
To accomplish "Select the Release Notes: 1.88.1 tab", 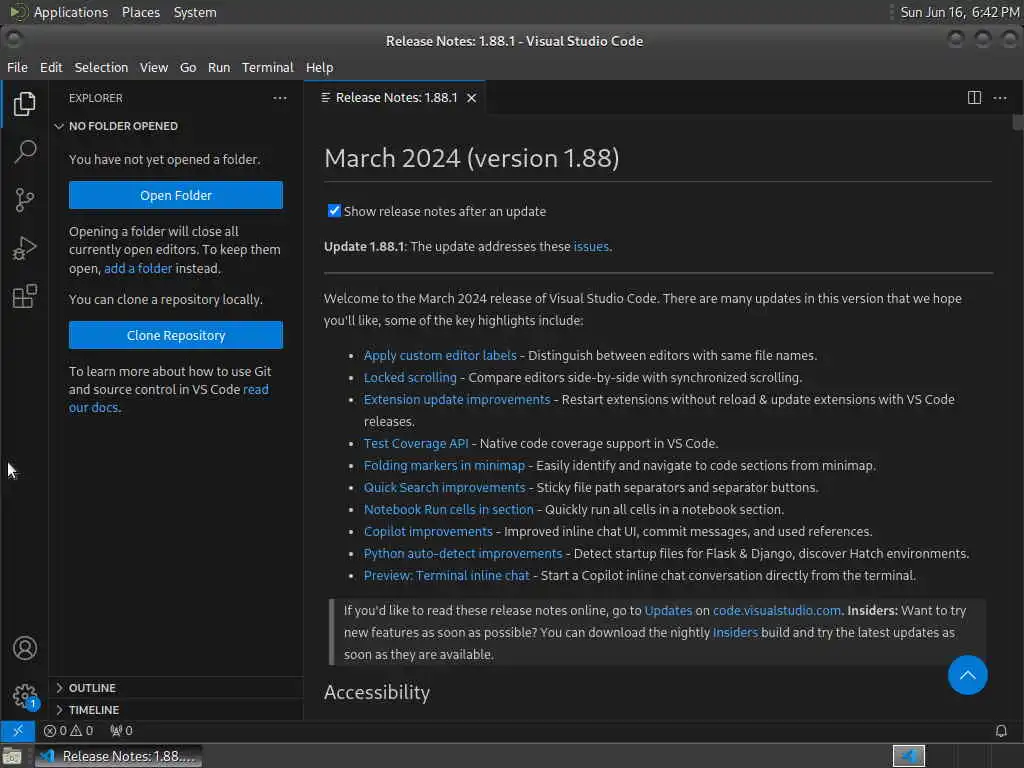I will [394, 98].
